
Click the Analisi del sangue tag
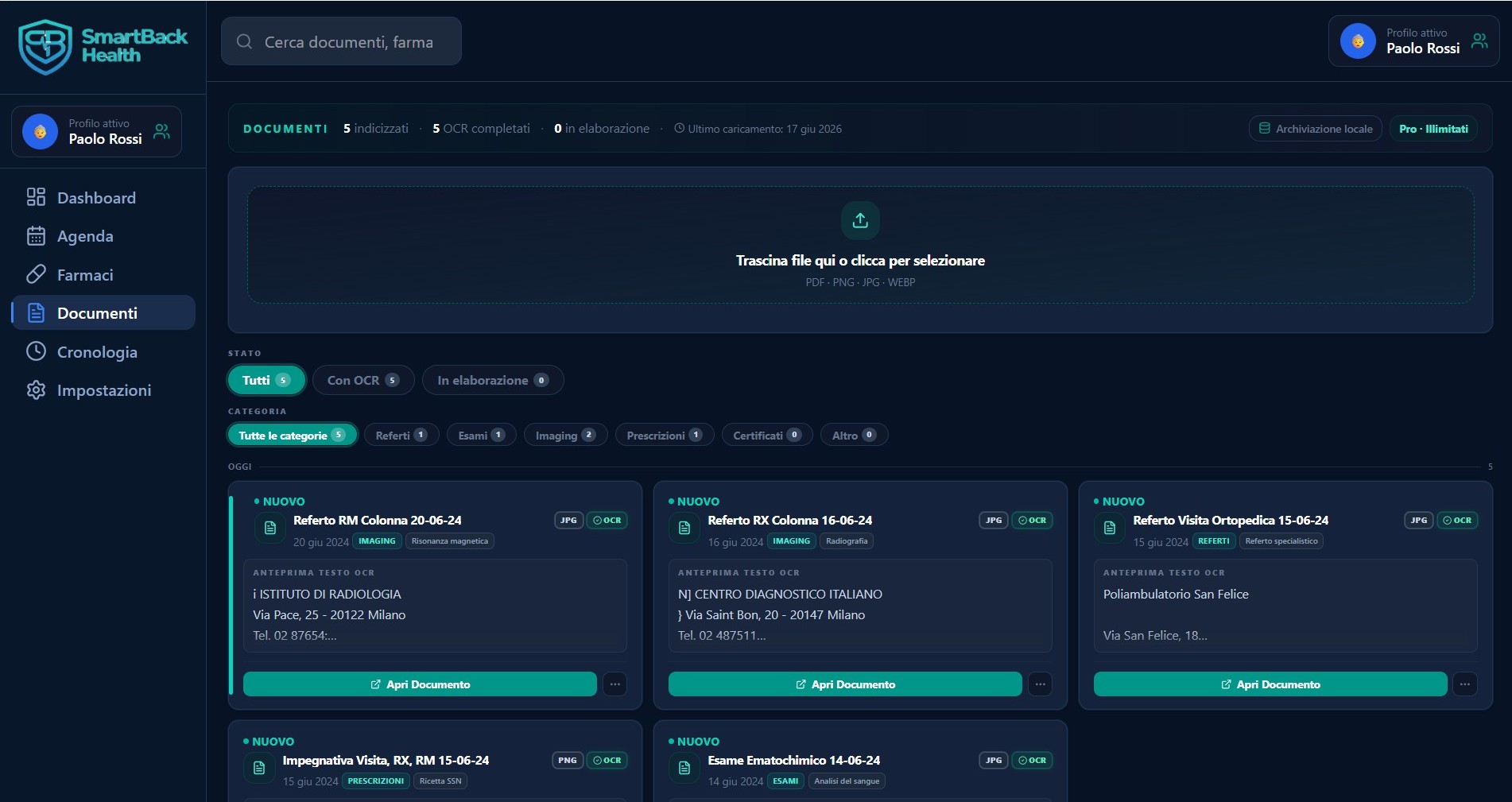pos(847,781)
